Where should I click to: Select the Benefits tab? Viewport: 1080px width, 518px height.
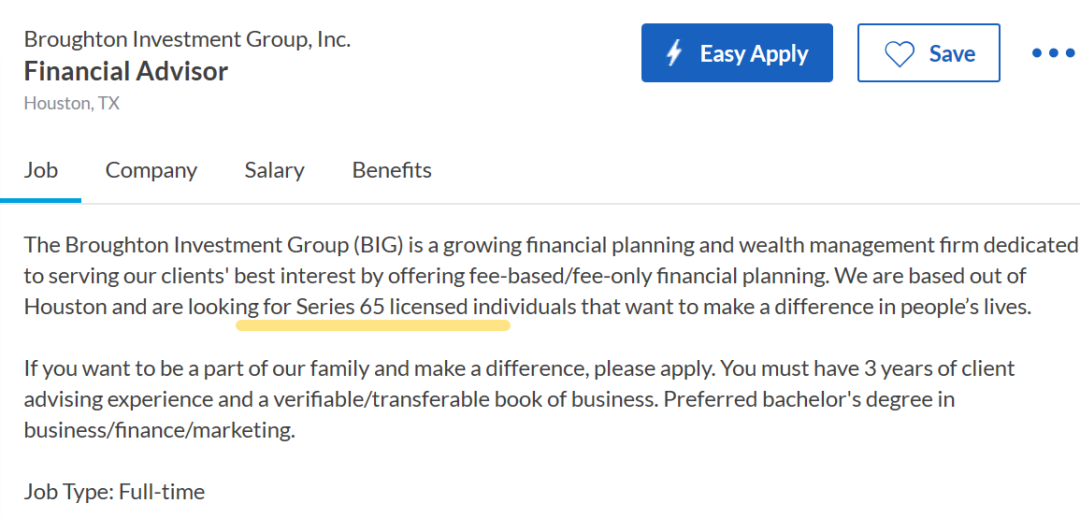click(x=392, y=170)
